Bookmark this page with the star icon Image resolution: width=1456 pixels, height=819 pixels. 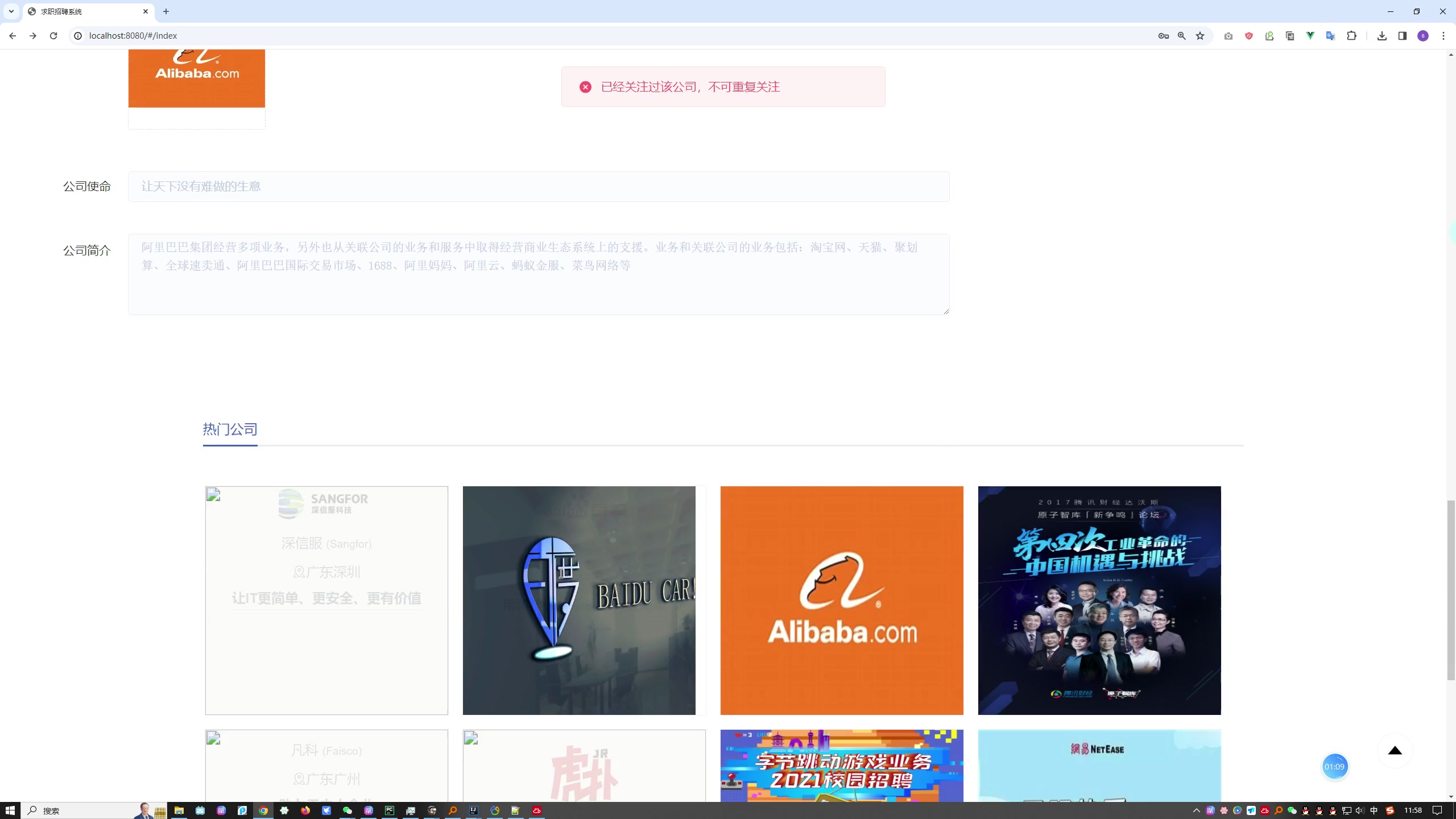(1200, 36)
